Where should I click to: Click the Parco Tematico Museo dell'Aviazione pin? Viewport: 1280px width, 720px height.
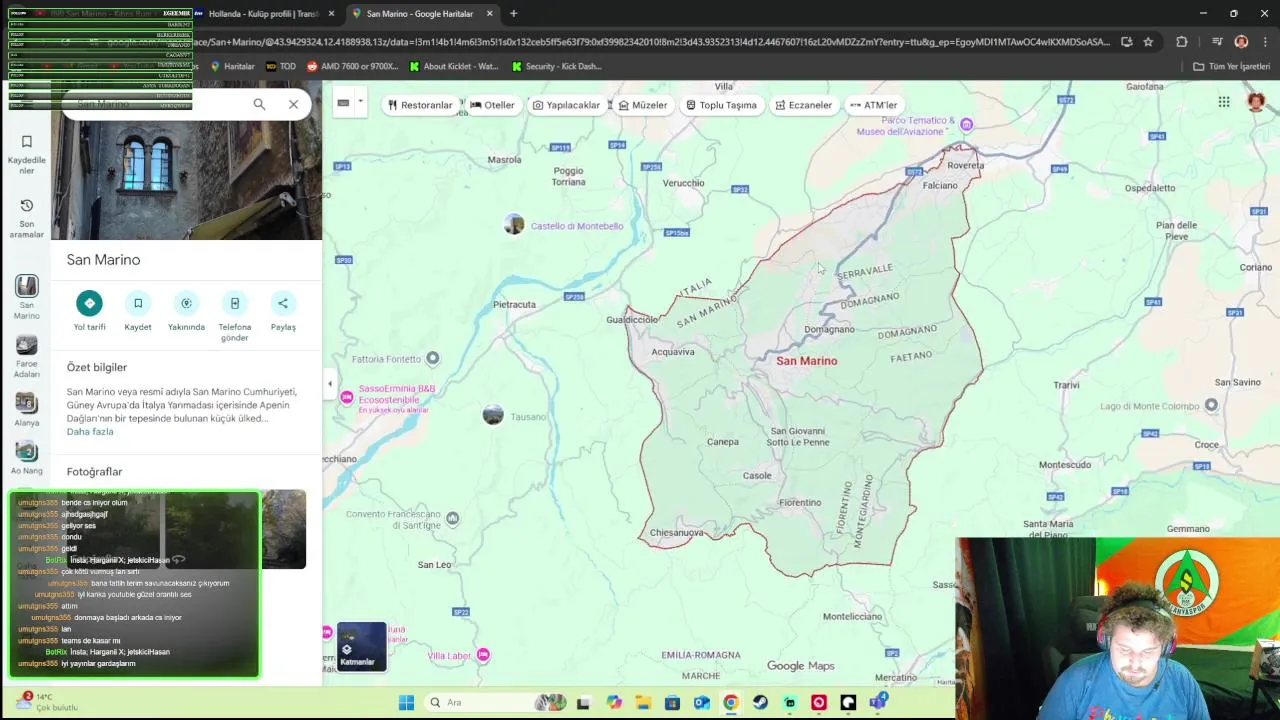point(966,124)
